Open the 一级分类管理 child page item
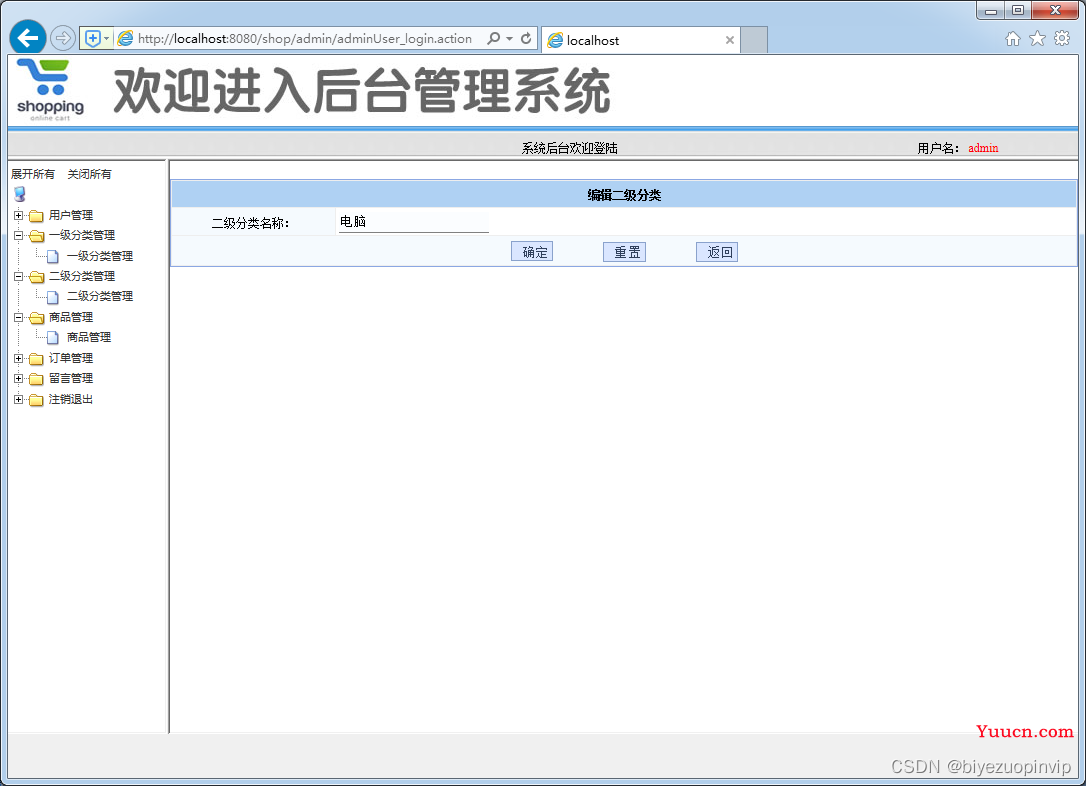The image size is (1086, 786). [100, 256]
